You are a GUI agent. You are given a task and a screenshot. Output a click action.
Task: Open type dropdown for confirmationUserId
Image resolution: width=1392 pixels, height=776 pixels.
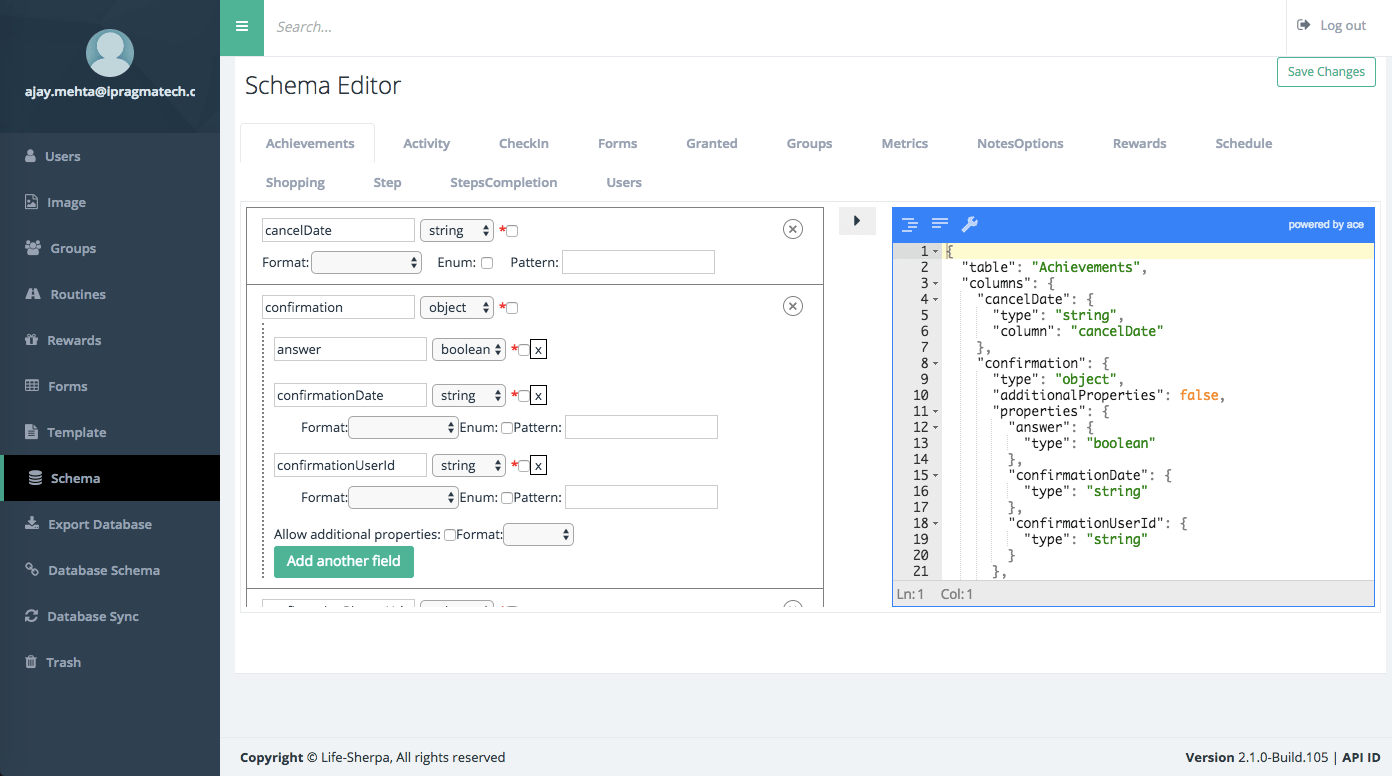click(469, 465)
